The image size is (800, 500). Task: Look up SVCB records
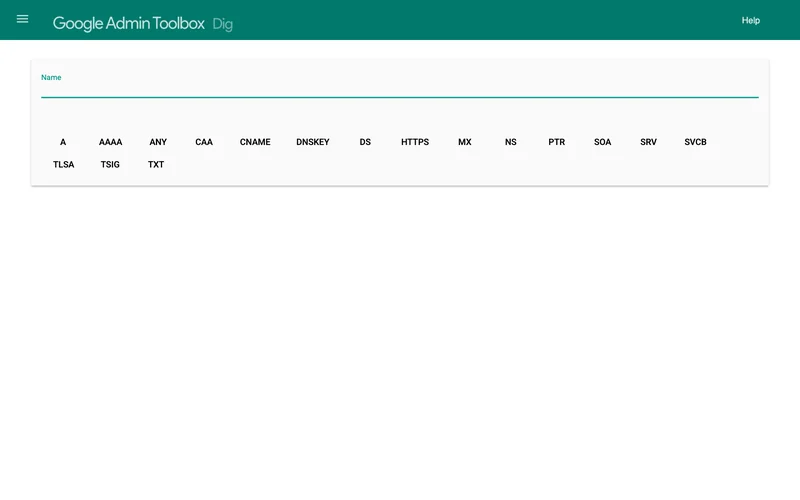(695, 142)
